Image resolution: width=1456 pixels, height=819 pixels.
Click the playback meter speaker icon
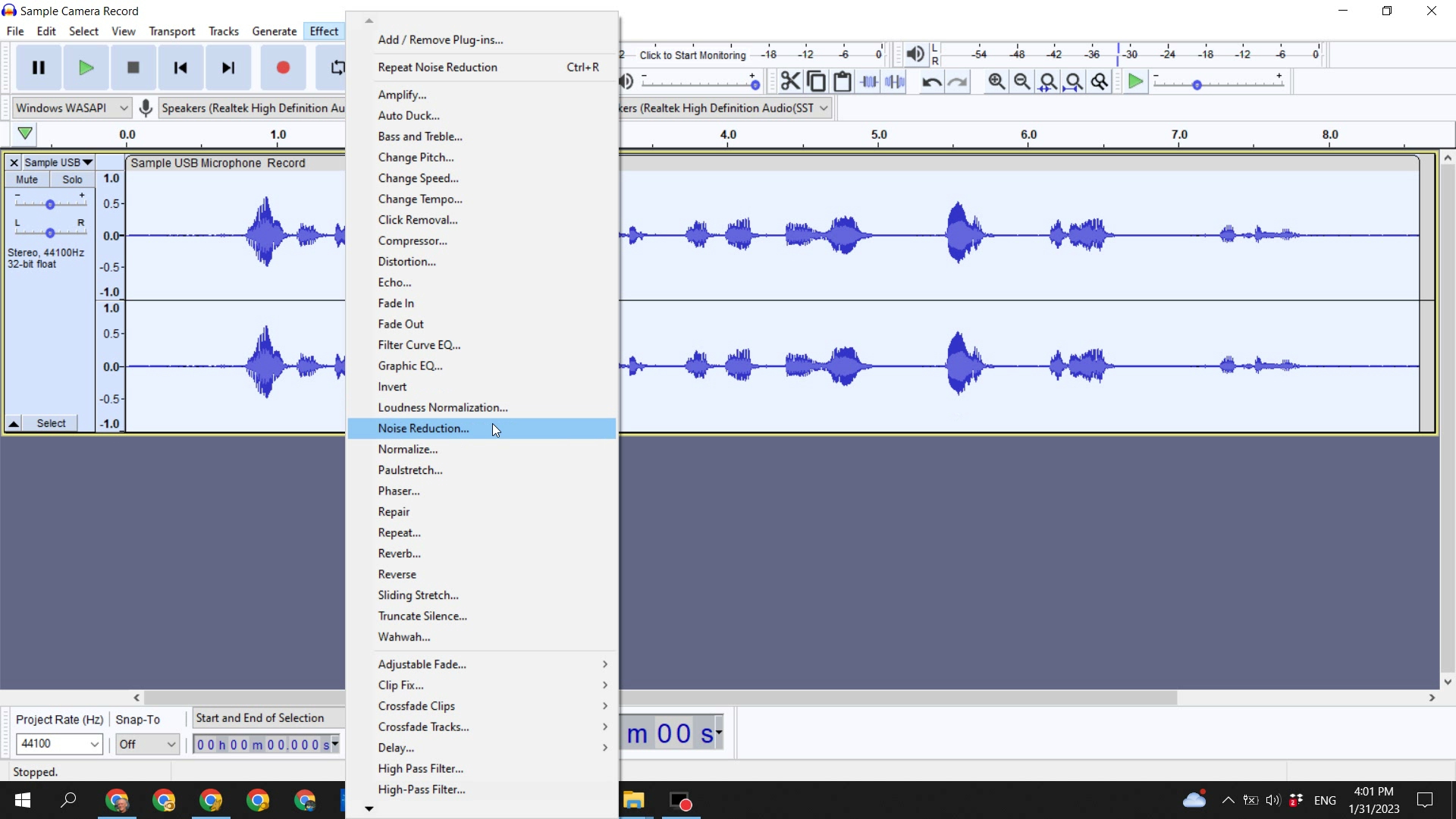(915, 54)
